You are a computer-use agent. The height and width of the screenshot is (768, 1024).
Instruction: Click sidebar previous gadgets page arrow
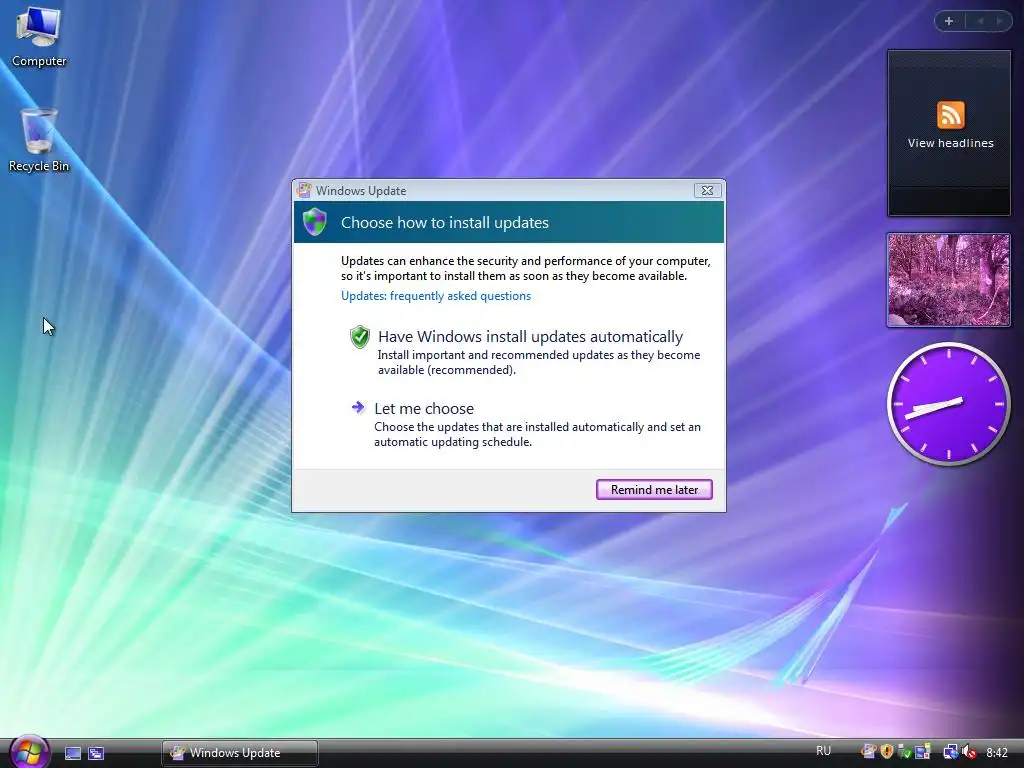(980, 21)
